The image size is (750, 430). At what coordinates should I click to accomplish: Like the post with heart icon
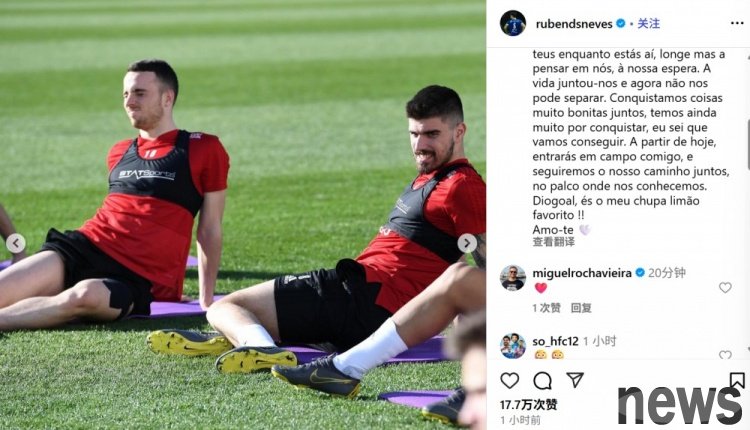[509, 381]
